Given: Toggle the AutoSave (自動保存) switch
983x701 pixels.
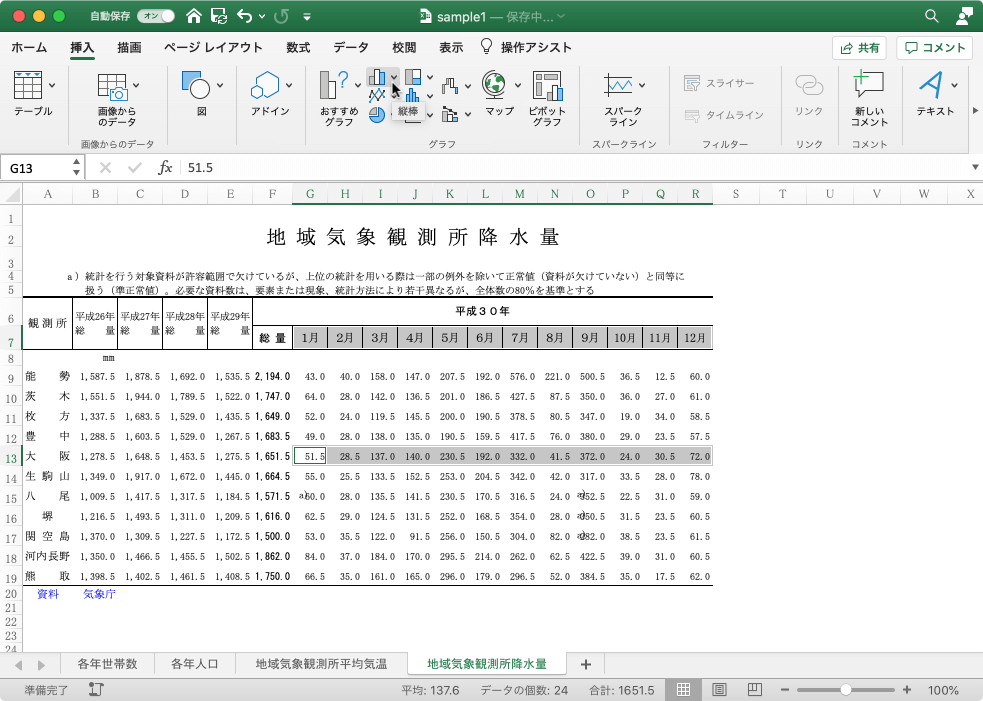Looking at the screenshot, I should pos(155,16).
